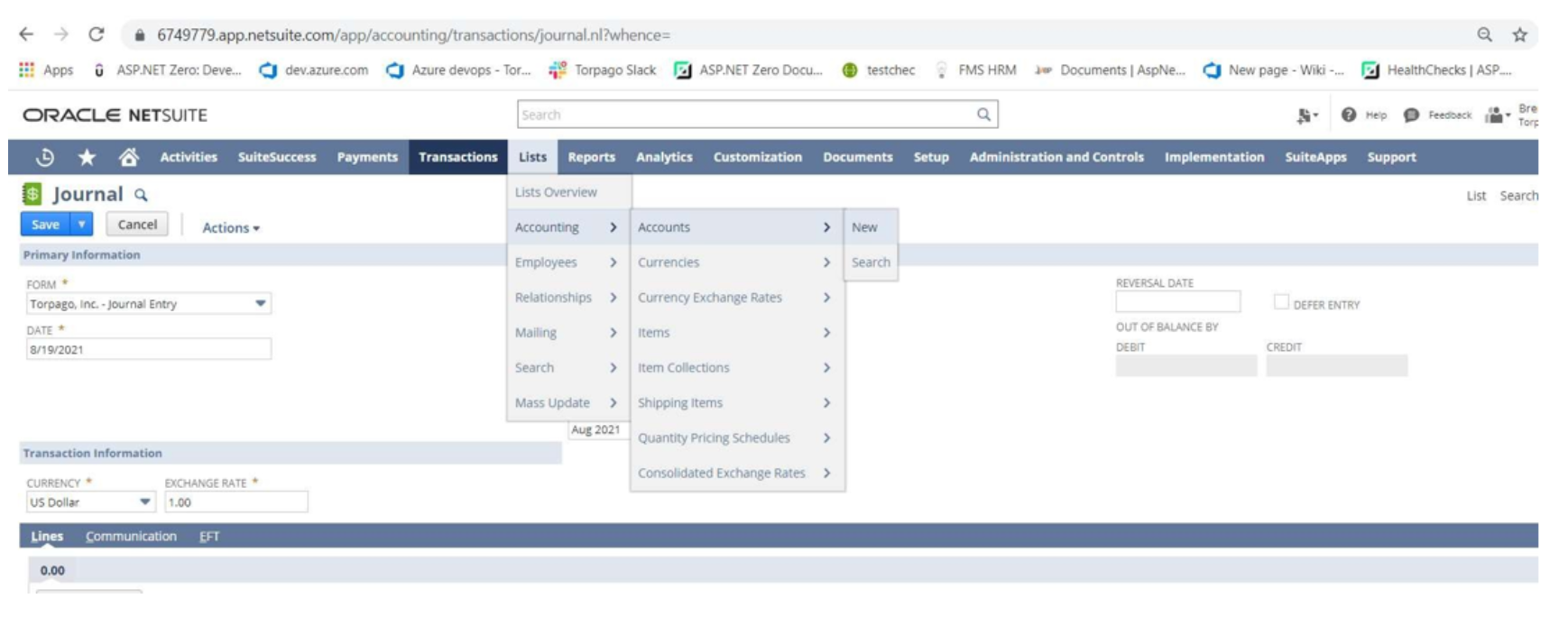This screenshot has height=617, width=1568.
Task: Click the browser forward arrow
Action: (60, 34)
